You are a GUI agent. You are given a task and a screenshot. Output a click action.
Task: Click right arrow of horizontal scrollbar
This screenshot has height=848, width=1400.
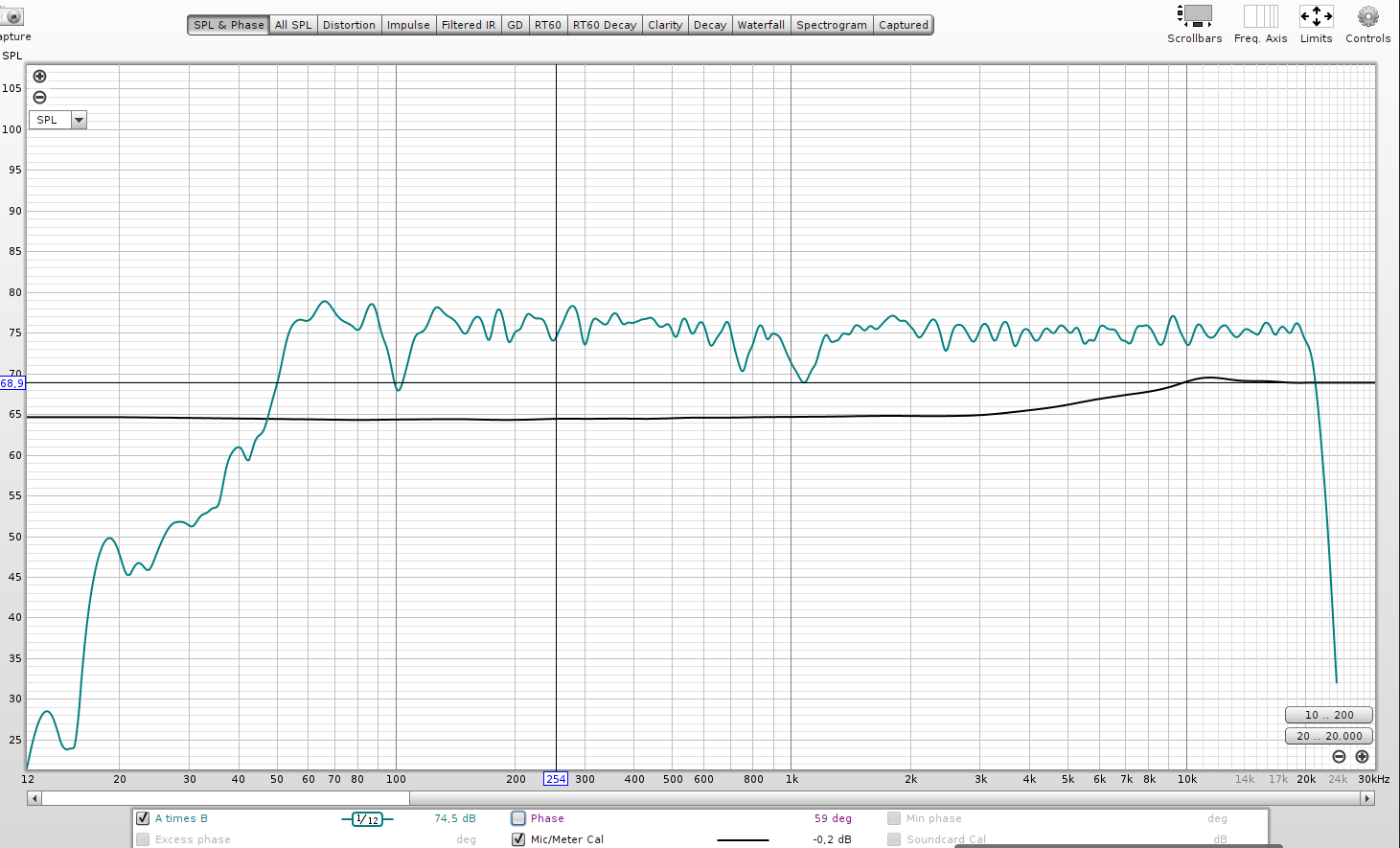[1367, 798]
